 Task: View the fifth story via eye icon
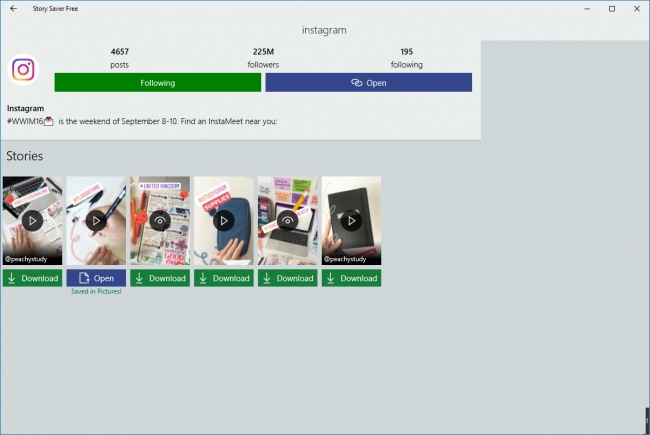click(x=288, y=221)
